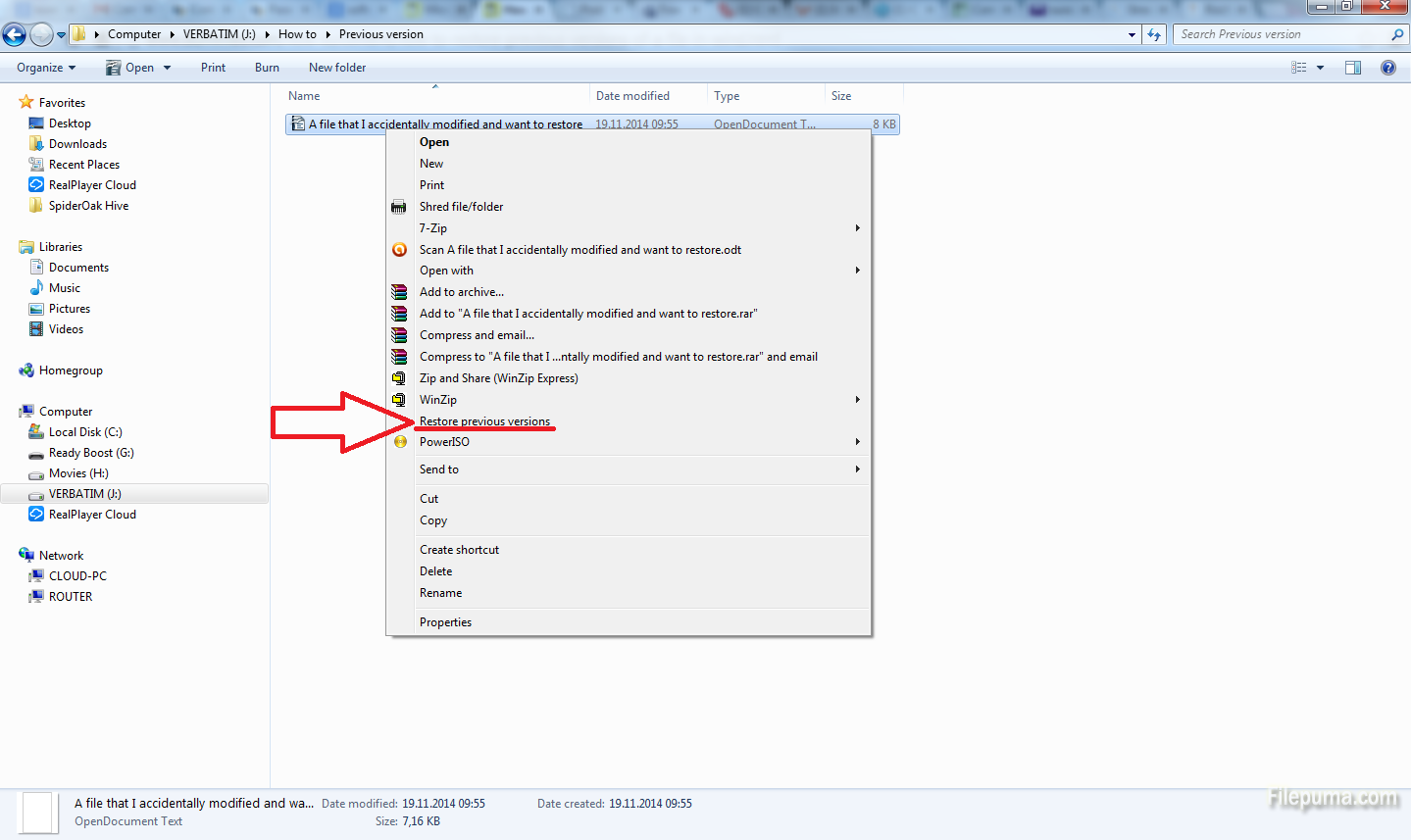
Task: Click the Back navigation arrow button
Action: tap(14, 35)
